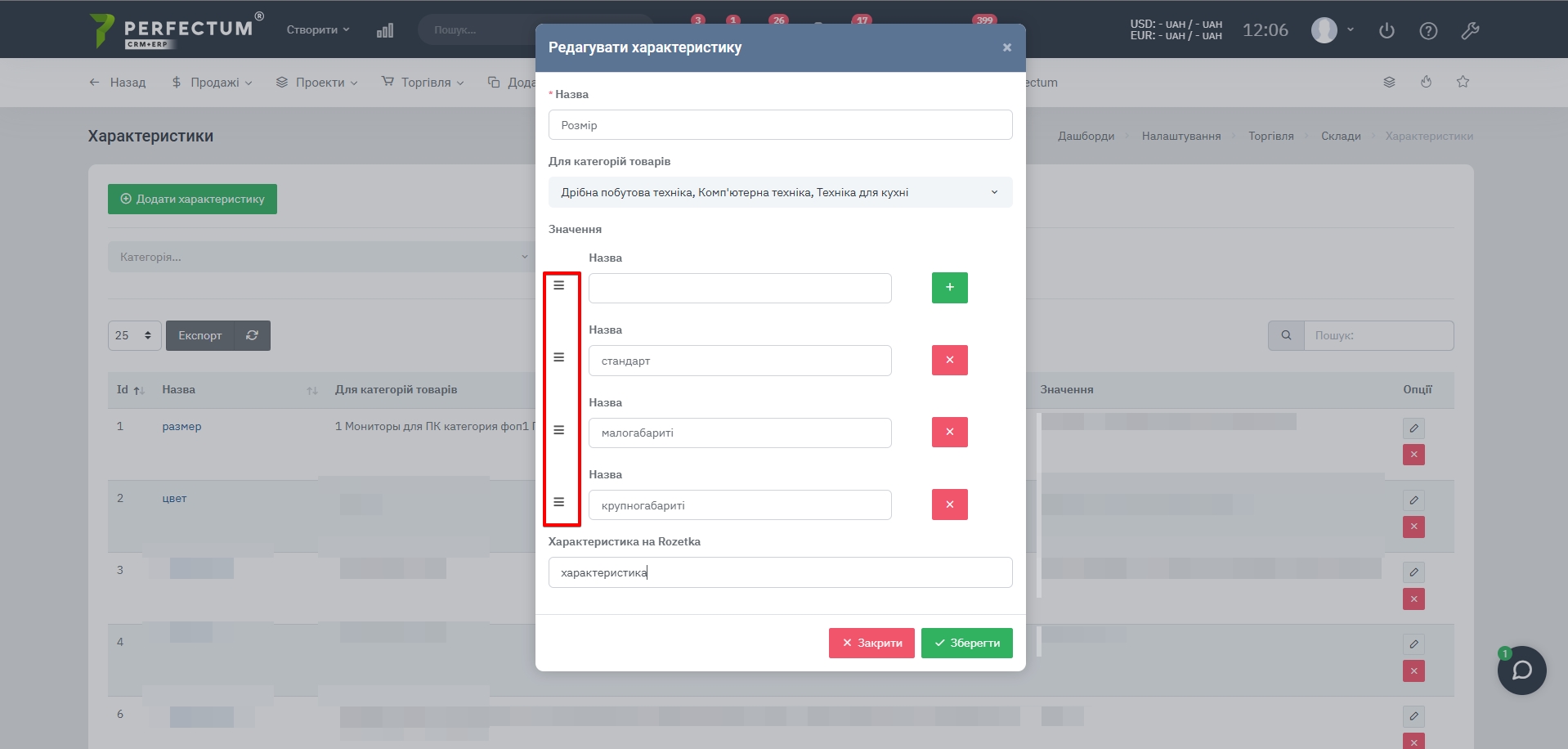Image resolution: width=1568 pixels, height=749 pixels.
Task: Change the 25 rows-per-page selector
Action: pyautogui.click(x=134, y=335)
